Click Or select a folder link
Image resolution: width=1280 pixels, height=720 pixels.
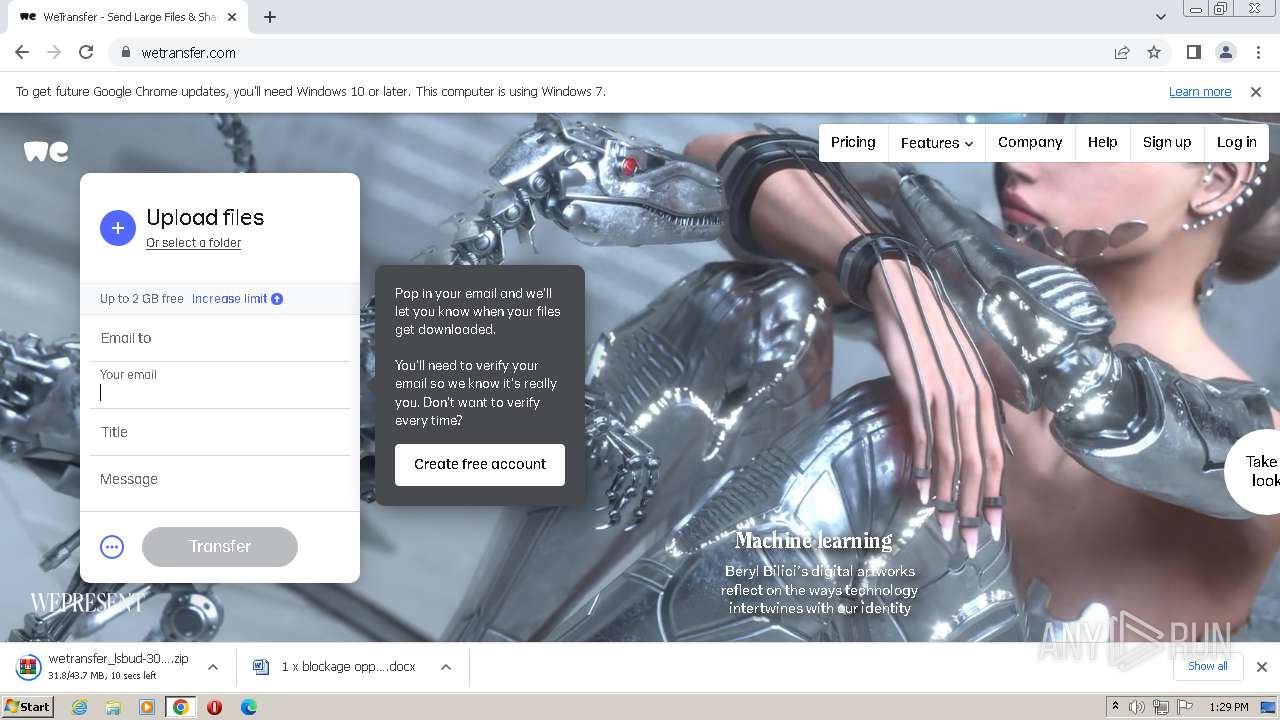coord(193,243)
